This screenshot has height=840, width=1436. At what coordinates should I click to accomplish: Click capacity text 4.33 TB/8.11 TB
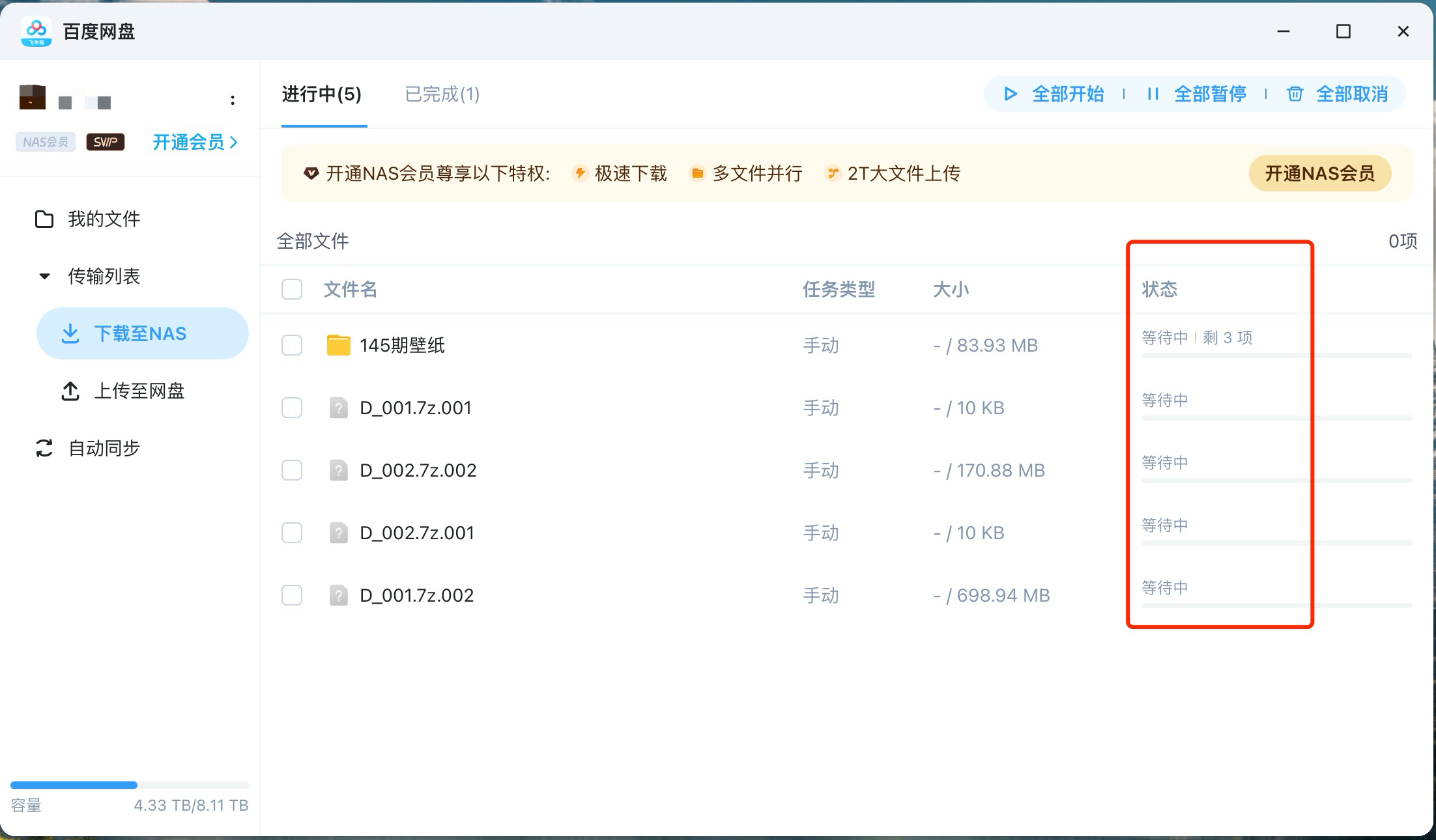tap(191, 805)
